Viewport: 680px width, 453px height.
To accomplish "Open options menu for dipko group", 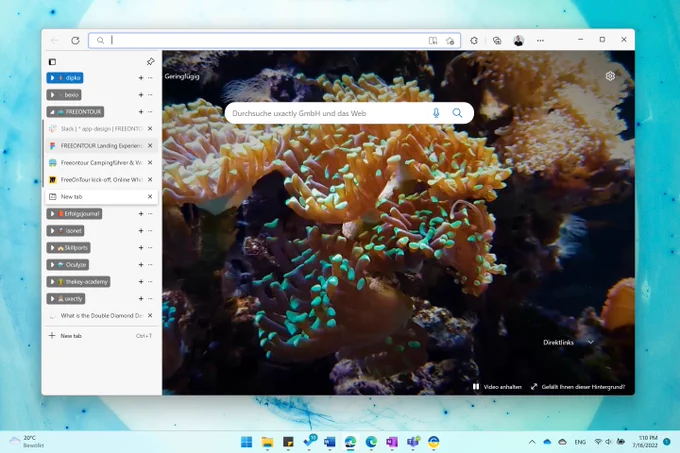I will click(150, 78).
